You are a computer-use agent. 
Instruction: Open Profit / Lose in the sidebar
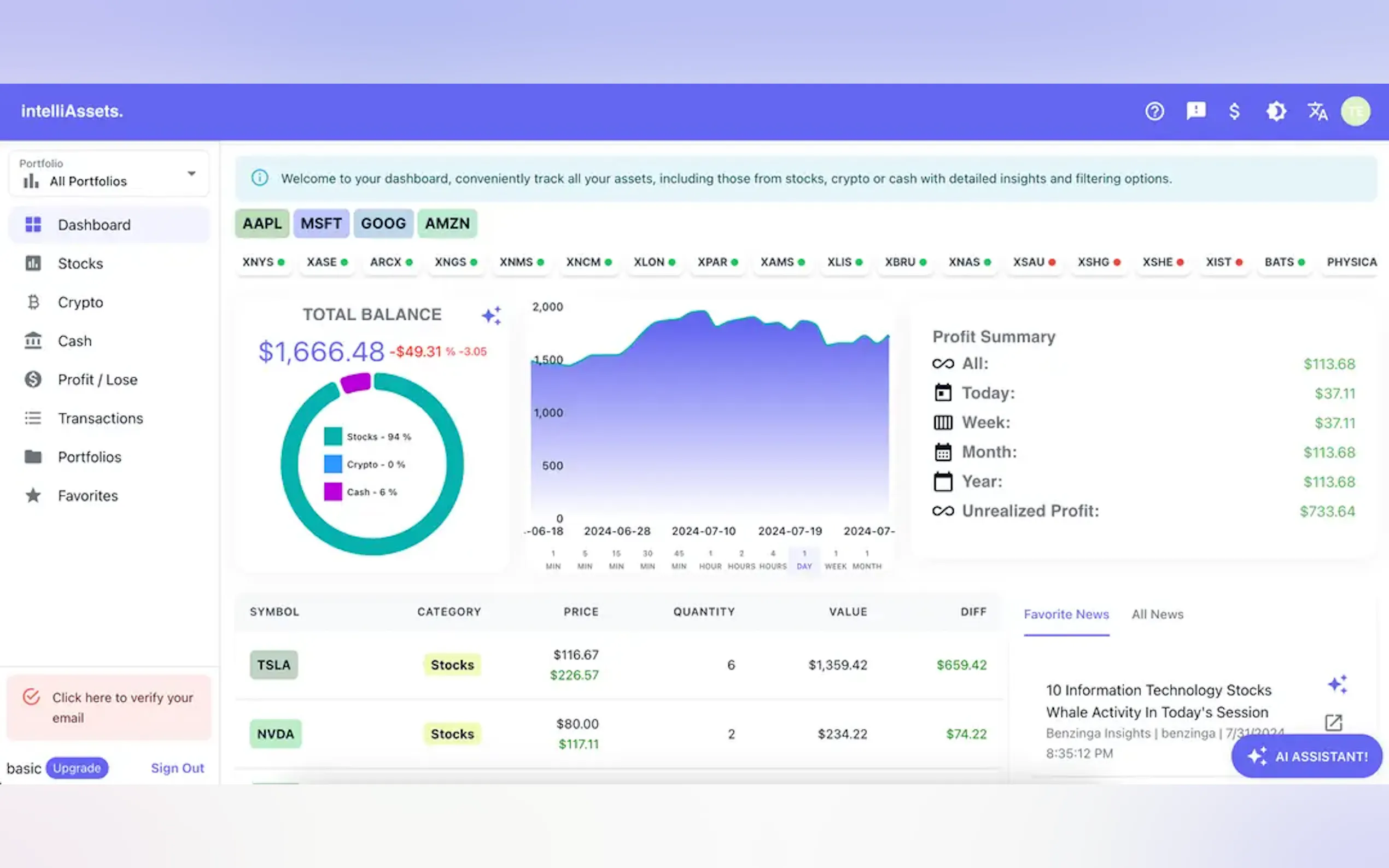click(97, 379)
